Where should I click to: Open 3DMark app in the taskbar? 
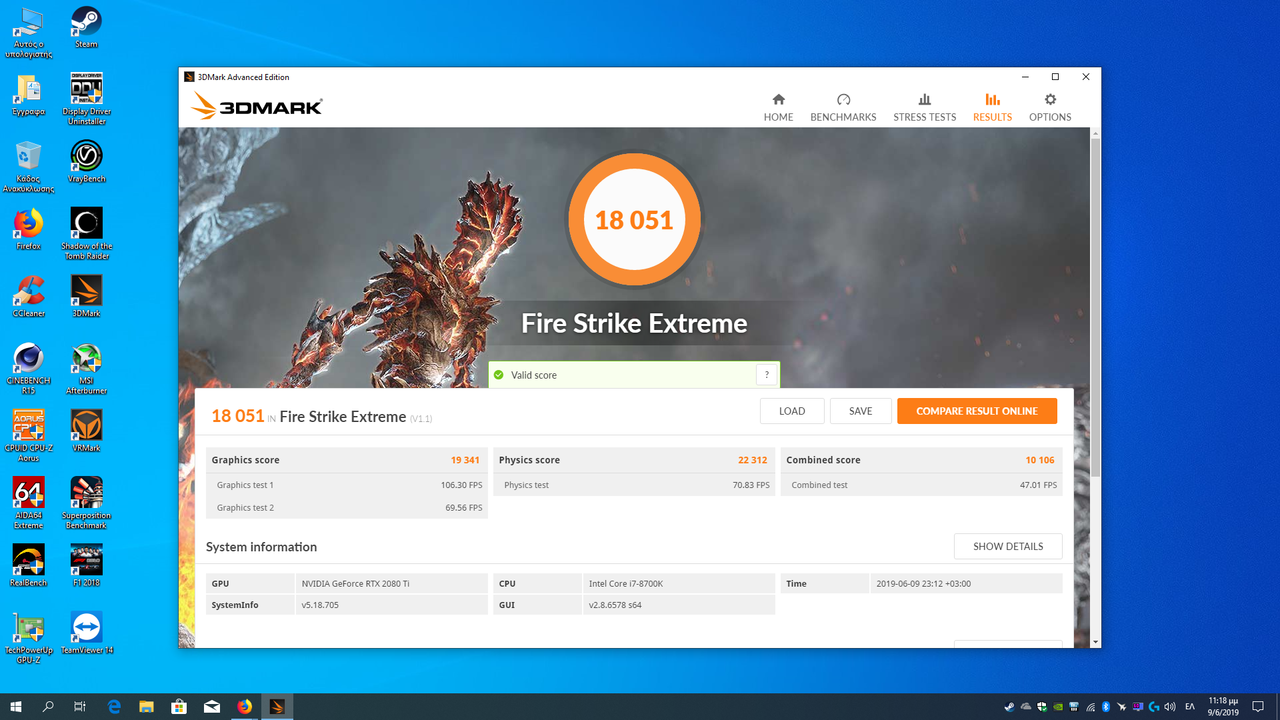tap(277, 706)
